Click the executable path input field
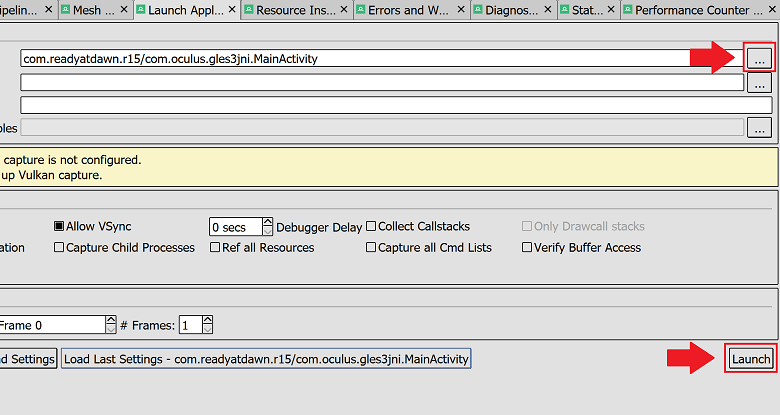Image resolution: width=780 pixels, height=415 pixels. 380,59
